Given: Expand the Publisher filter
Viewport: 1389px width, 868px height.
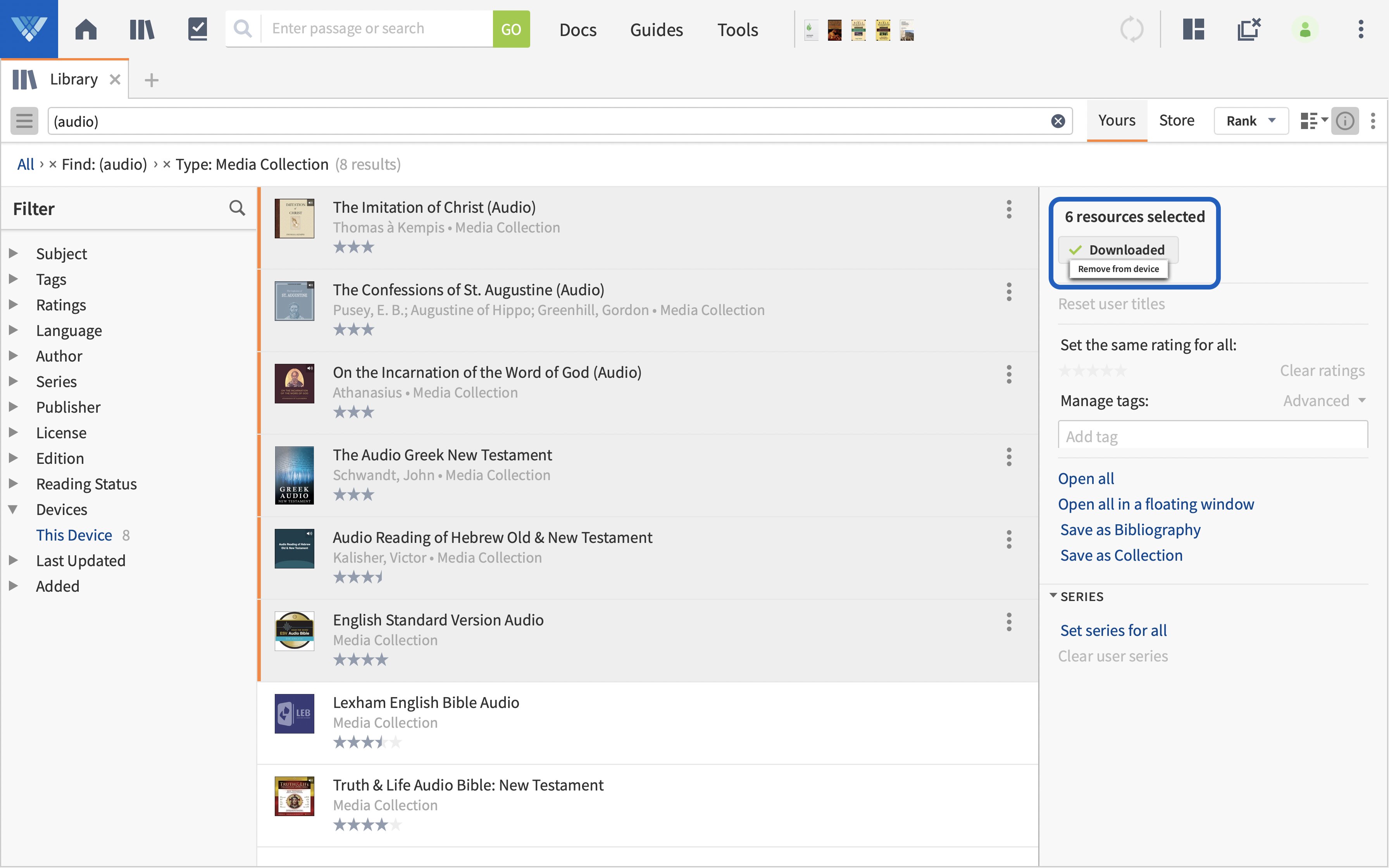Looking at the screenshot, I should pyautogui.click(x=13, y=406).
